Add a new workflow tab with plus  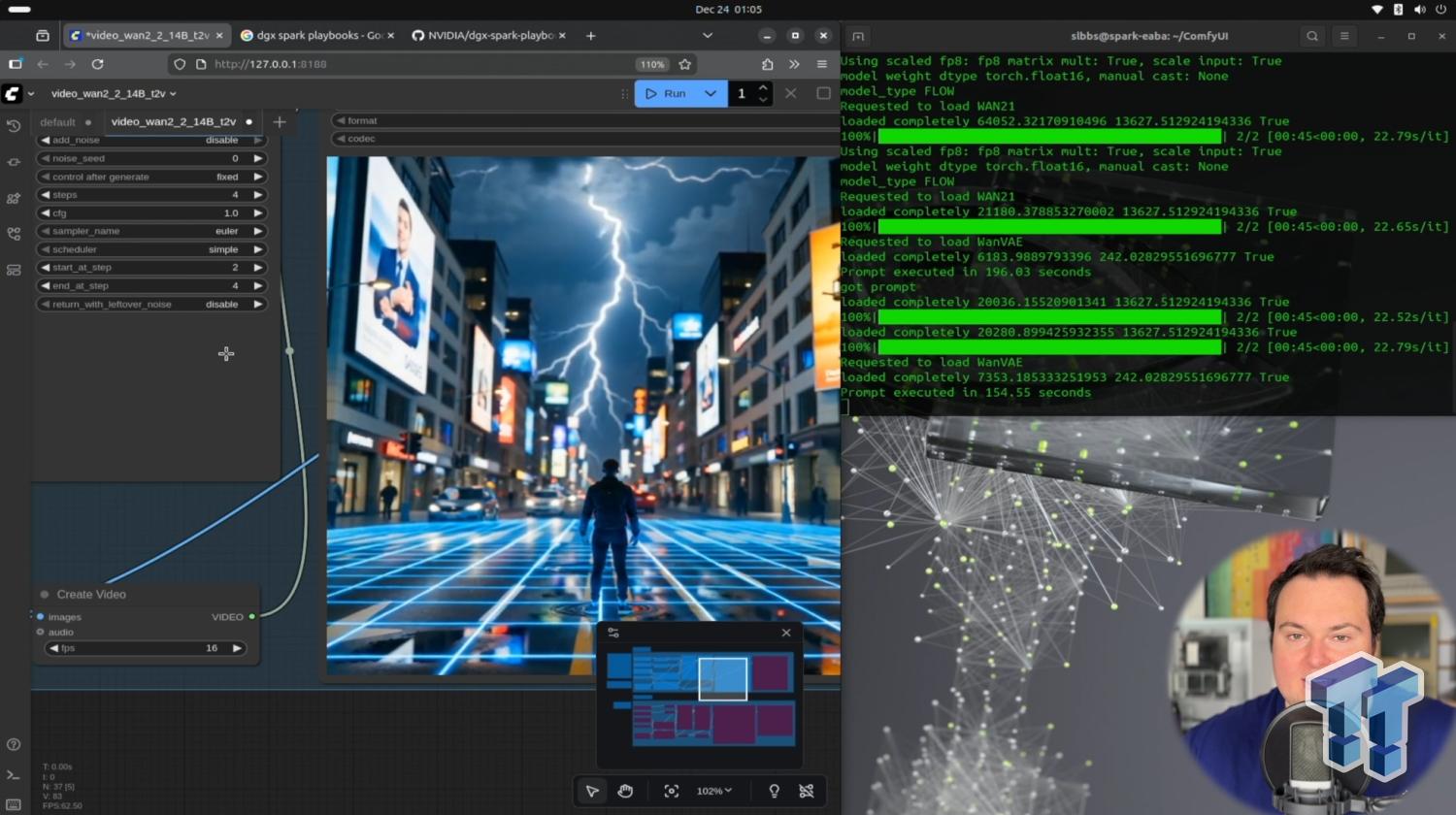point(280,121)
